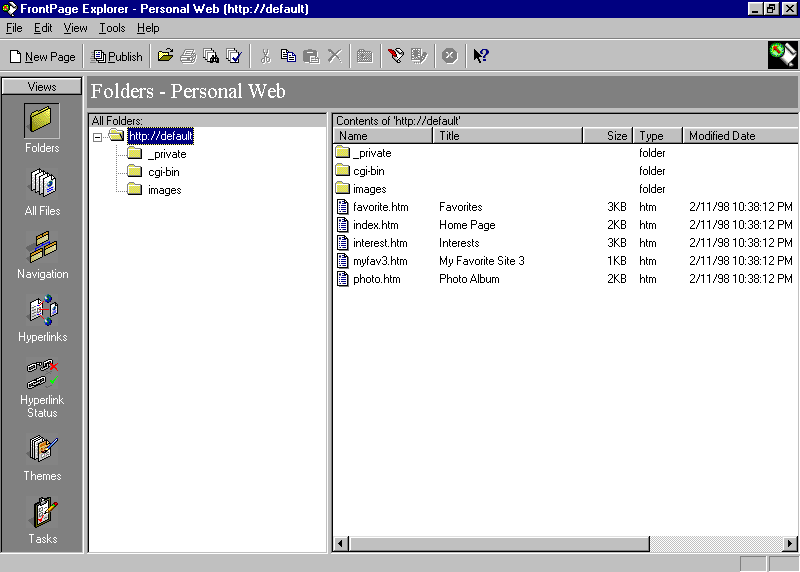Click 'My Favorite Site 3' title cell

(x=482, y=261)
